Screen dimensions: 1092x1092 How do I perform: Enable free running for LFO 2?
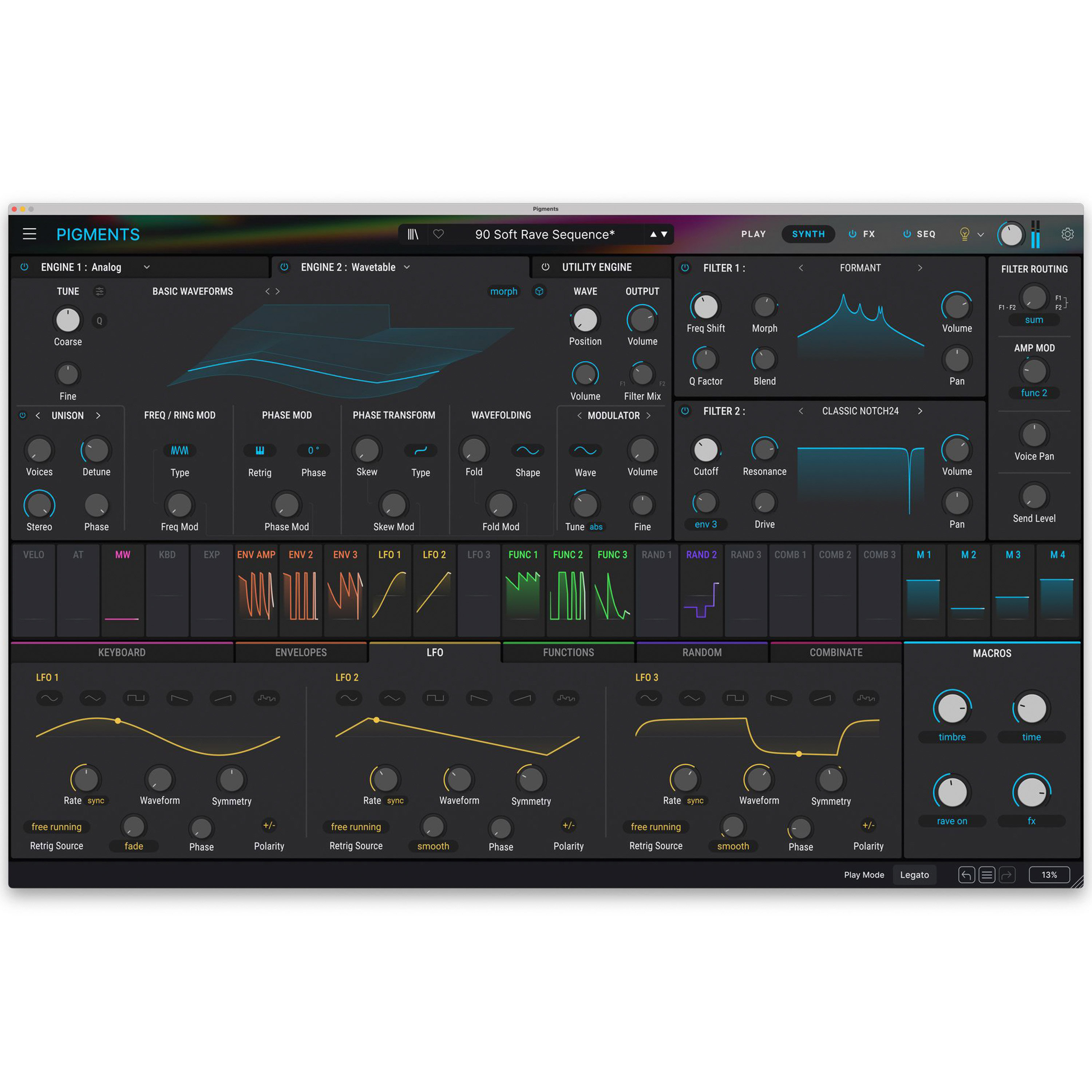pos(356,826)
